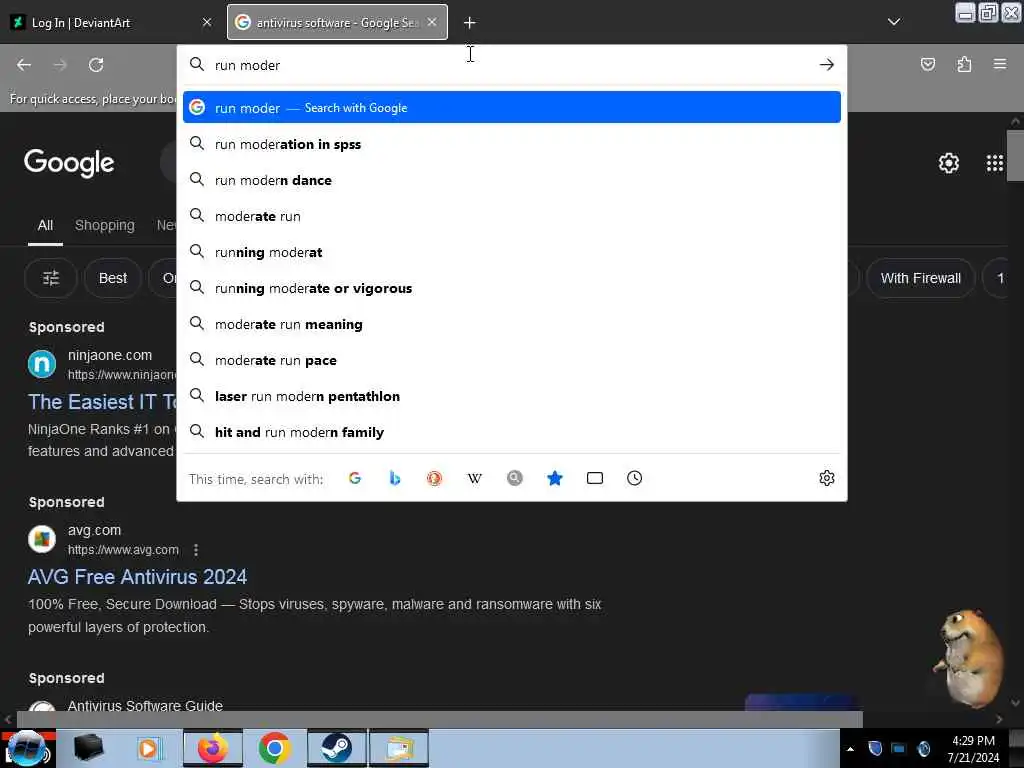Close the antivirus software Google Search tab
The image size is (1024, 768).
(x=432, y=22)
